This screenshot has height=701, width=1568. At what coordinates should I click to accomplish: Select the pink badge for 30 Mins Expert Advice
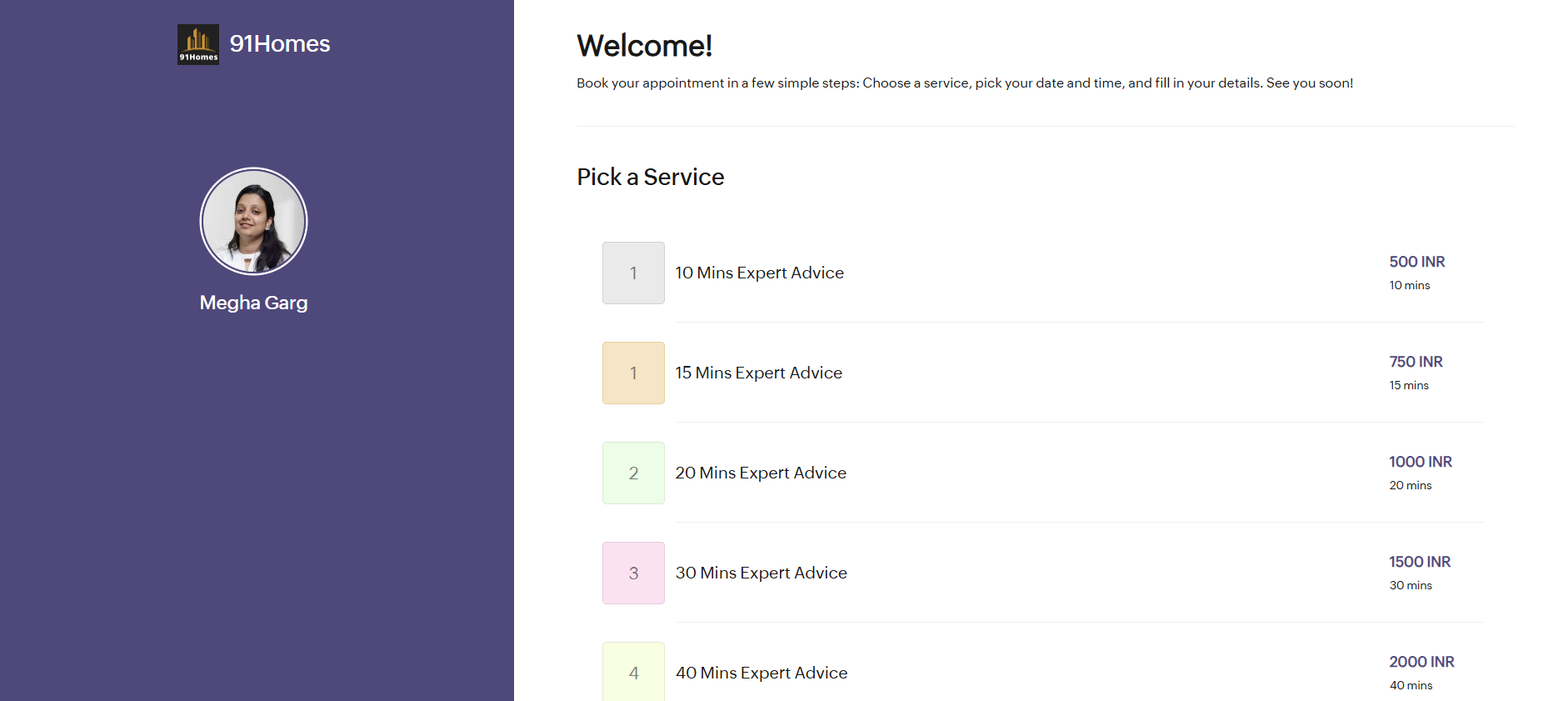coord(633,573)
